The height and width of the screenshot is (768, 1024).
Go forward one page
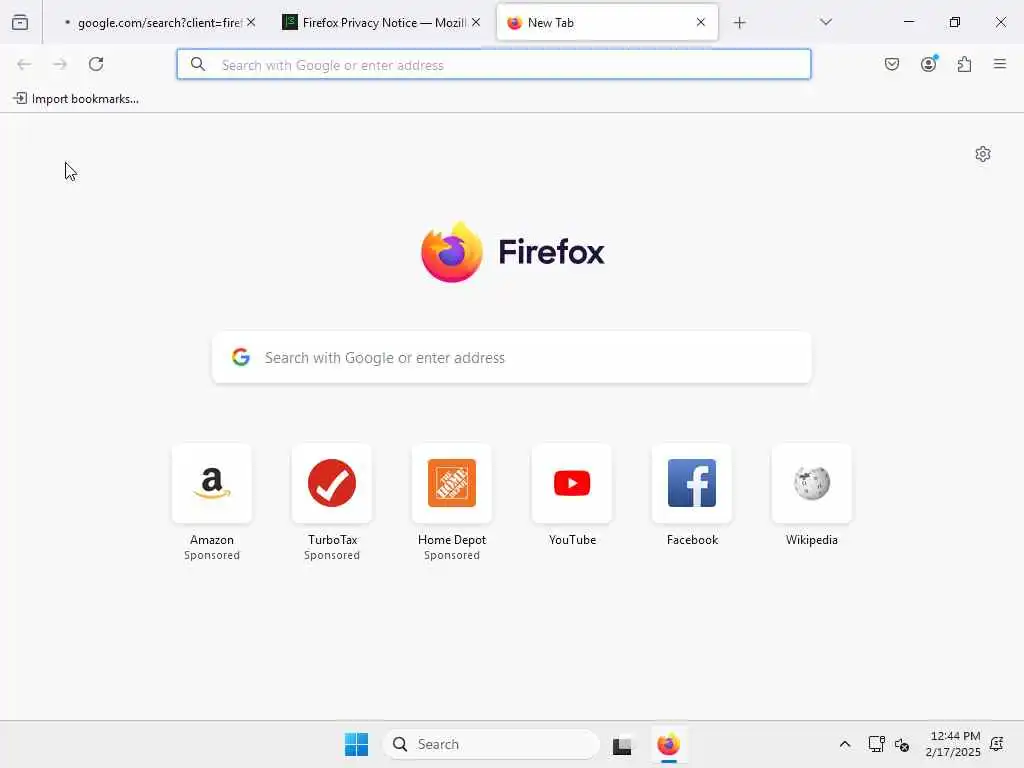pyautogui.click(x=60, y=64)
